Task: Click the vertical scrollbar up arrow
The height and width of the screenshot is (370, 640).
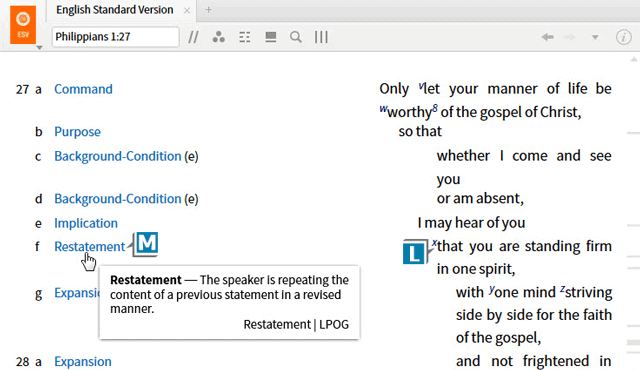Action: [x=633, y=60]
